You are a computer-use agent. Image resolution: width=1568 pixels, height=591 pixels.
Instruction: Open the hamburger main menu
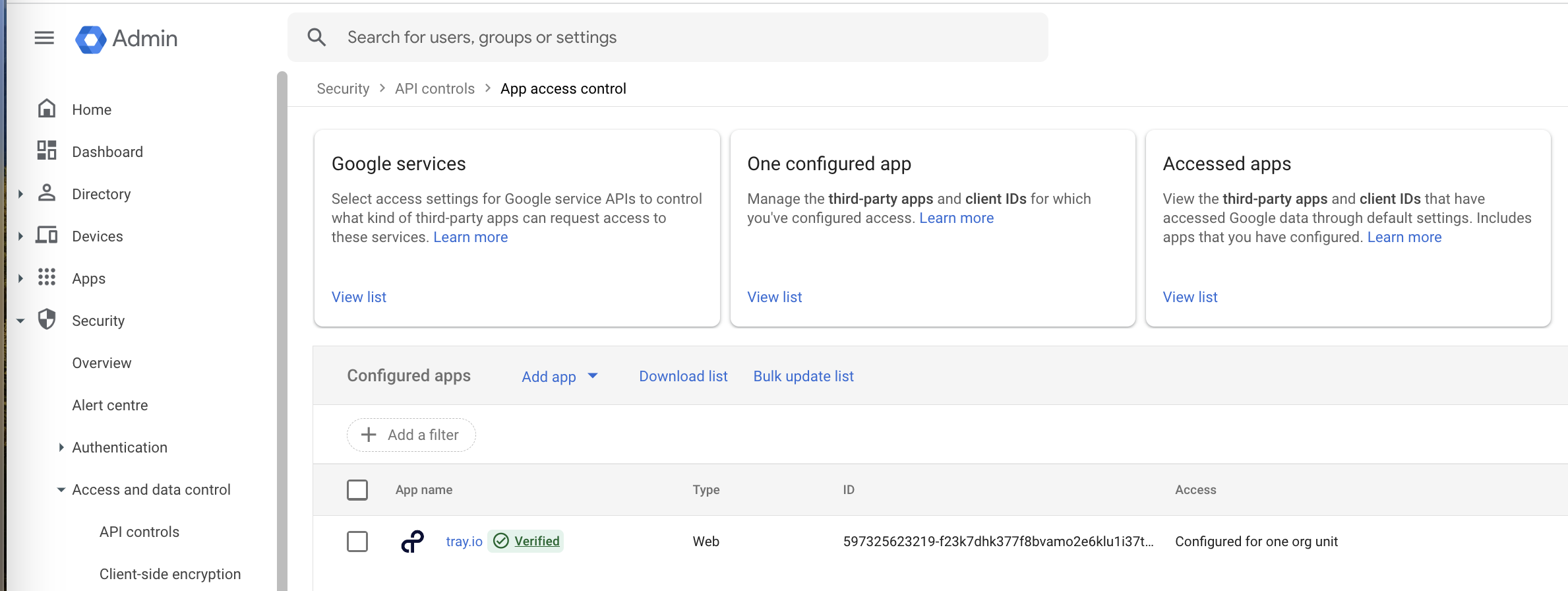(x=44, y=38)
